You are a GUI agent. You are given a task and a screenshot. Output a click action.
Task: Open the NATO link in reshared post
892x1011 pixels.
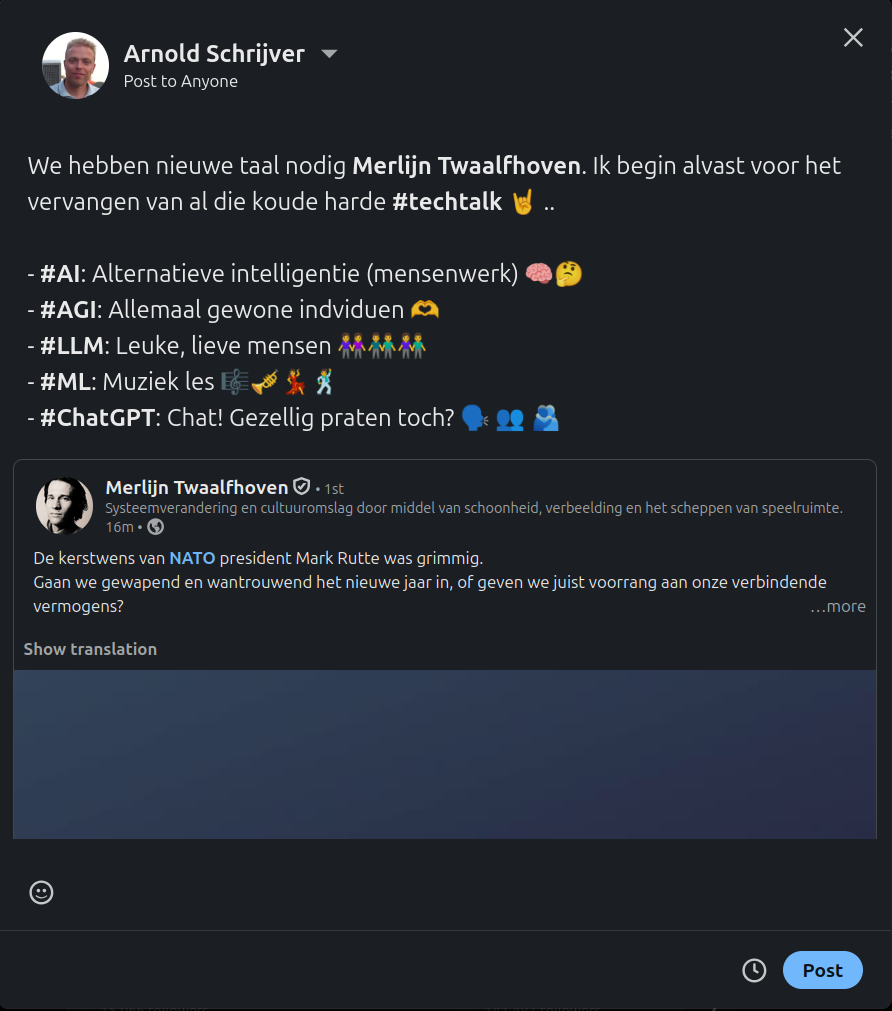192,558
